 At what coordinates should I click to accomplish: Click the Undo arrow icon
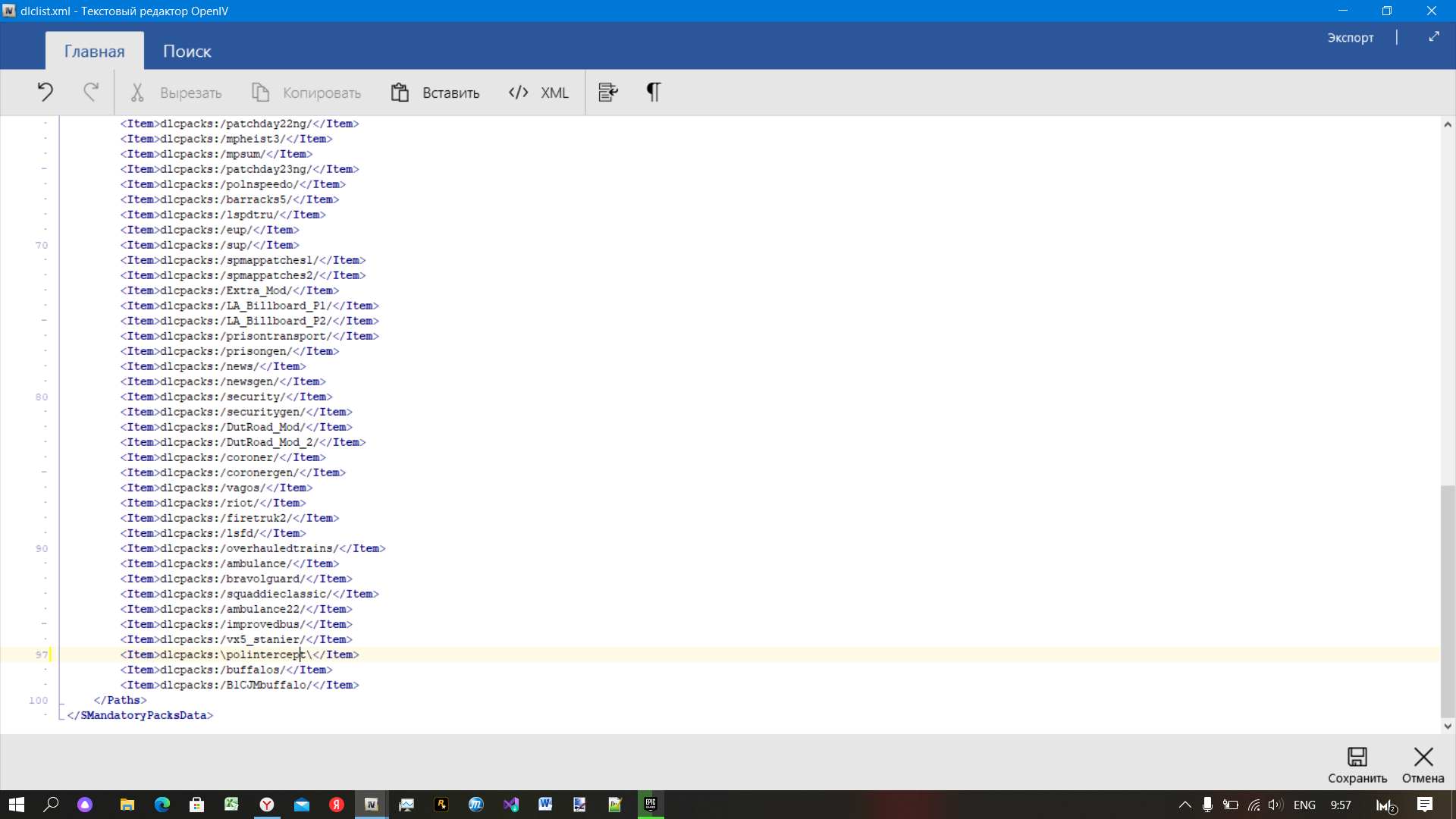tap(45, 93)
